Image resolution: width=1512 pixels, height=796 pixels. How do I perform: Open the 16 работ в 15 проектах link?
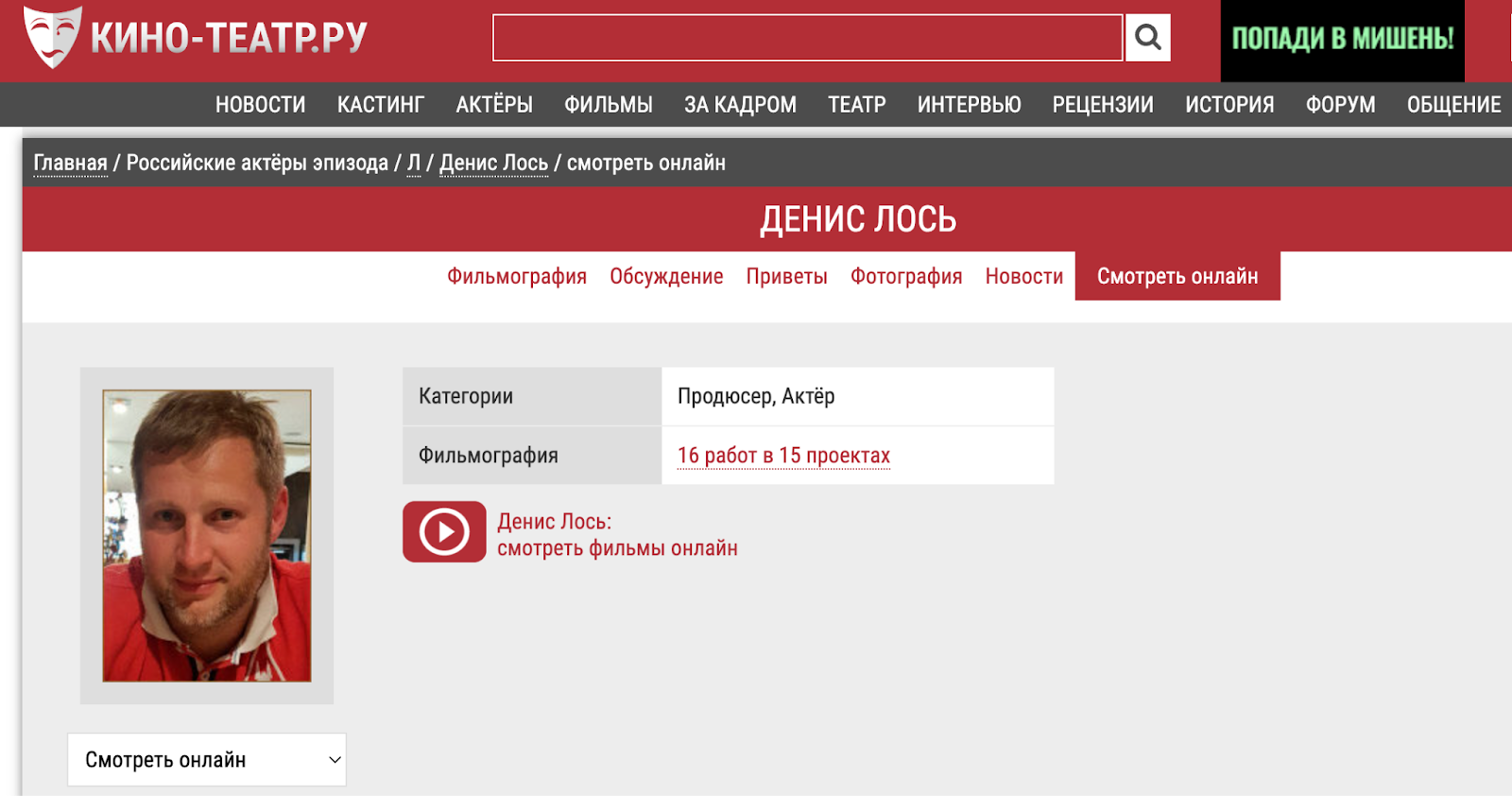click(x=784, y=456)
